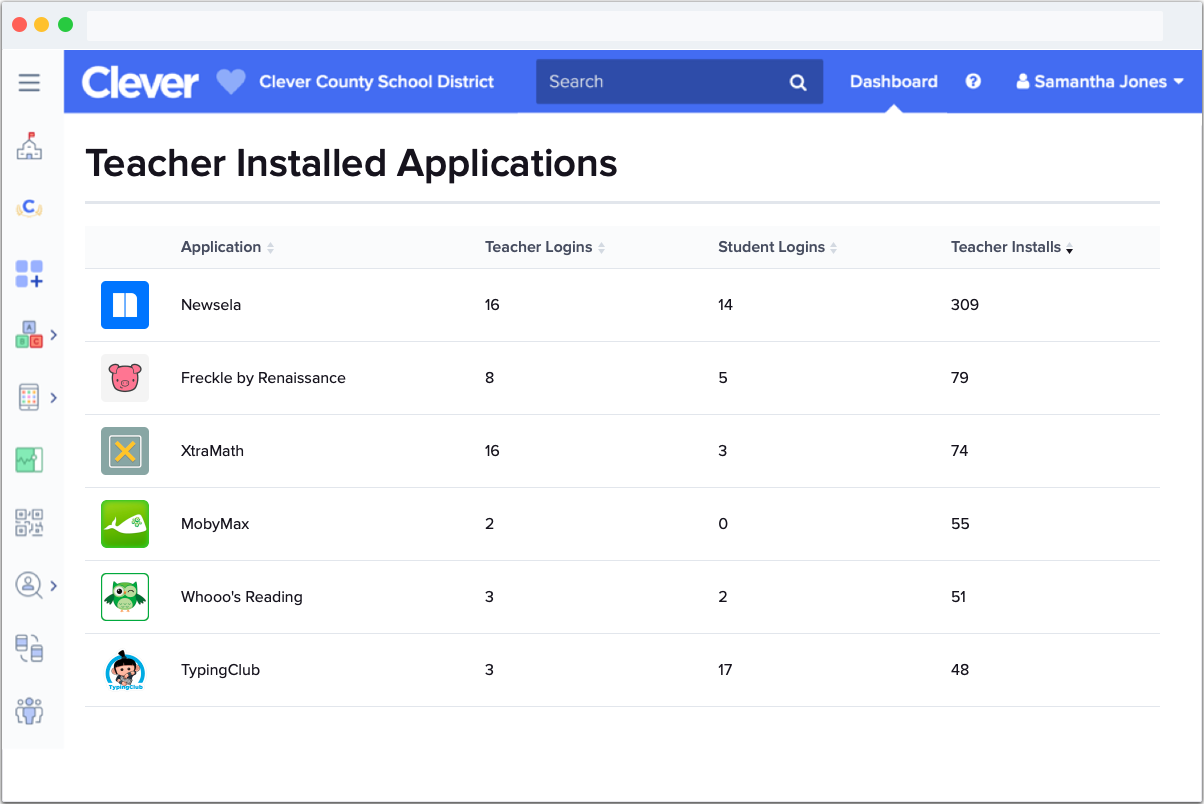Click TypingClub's student logins value 17

pyautogui.click(x=725, y=670)
